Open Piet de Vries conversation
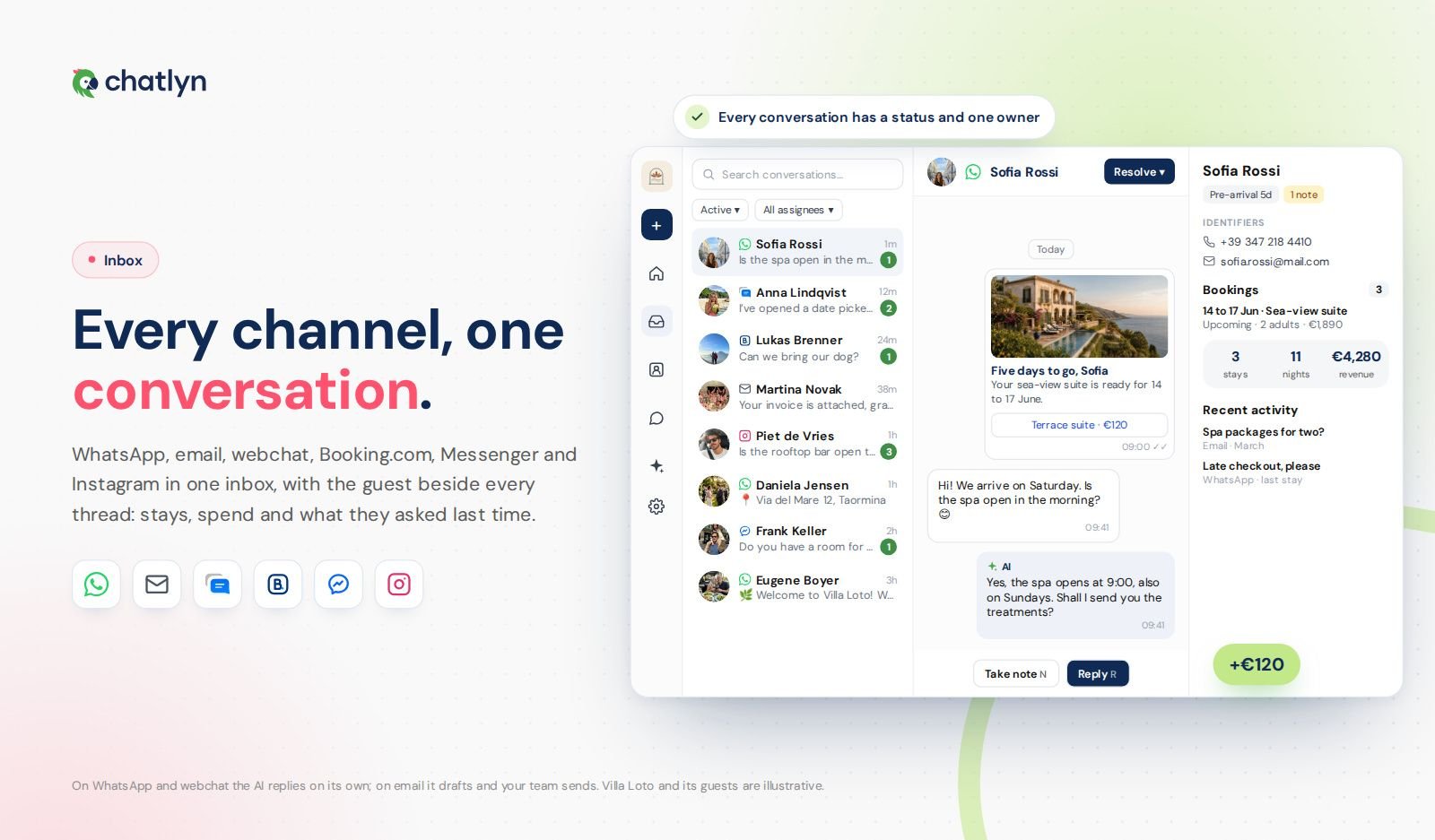 click(797, 444)
